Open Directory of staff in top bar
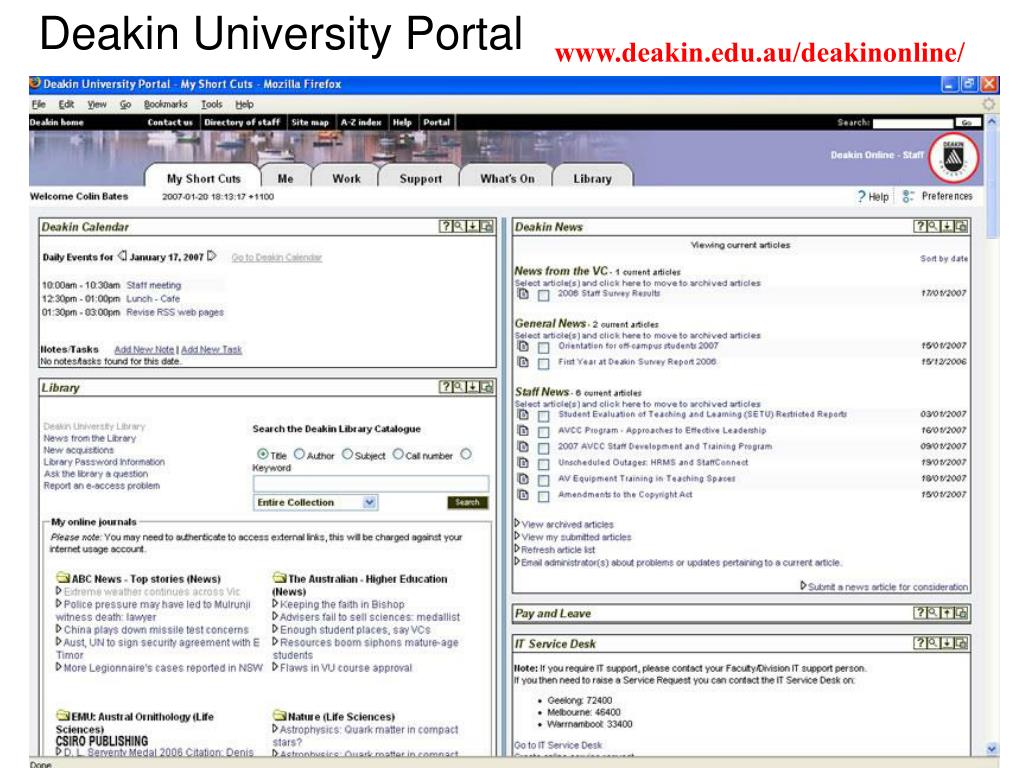Screen dimensions: 1024x768 click(x=242, y=122)
